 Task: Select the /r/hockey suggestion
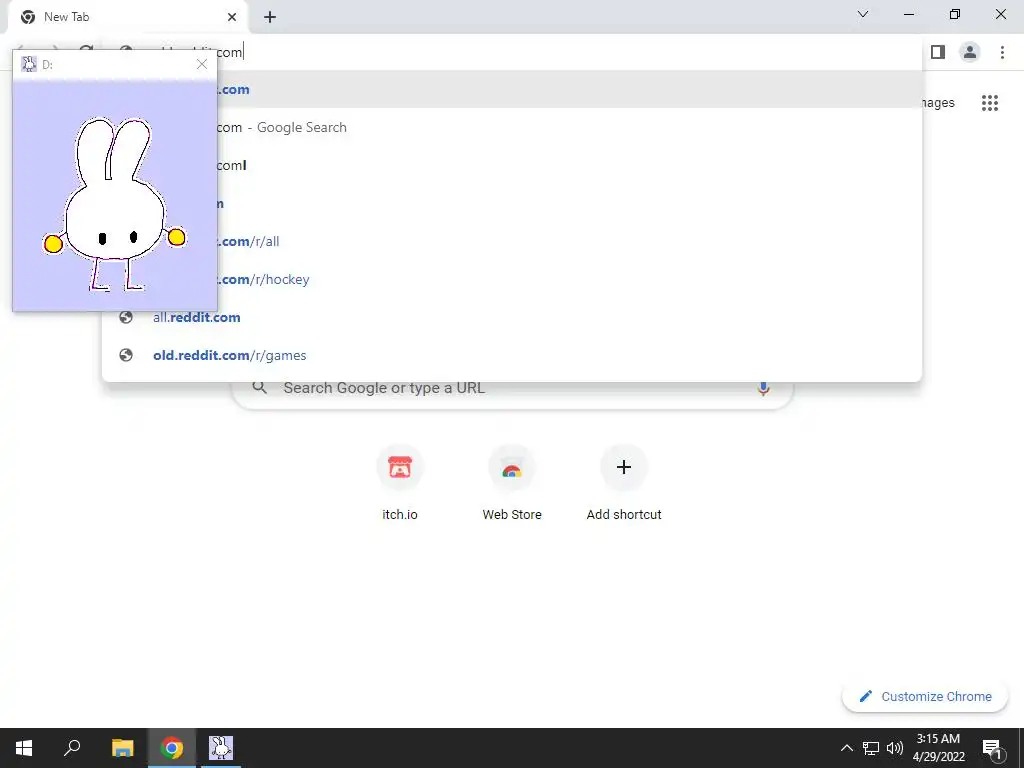512,280
